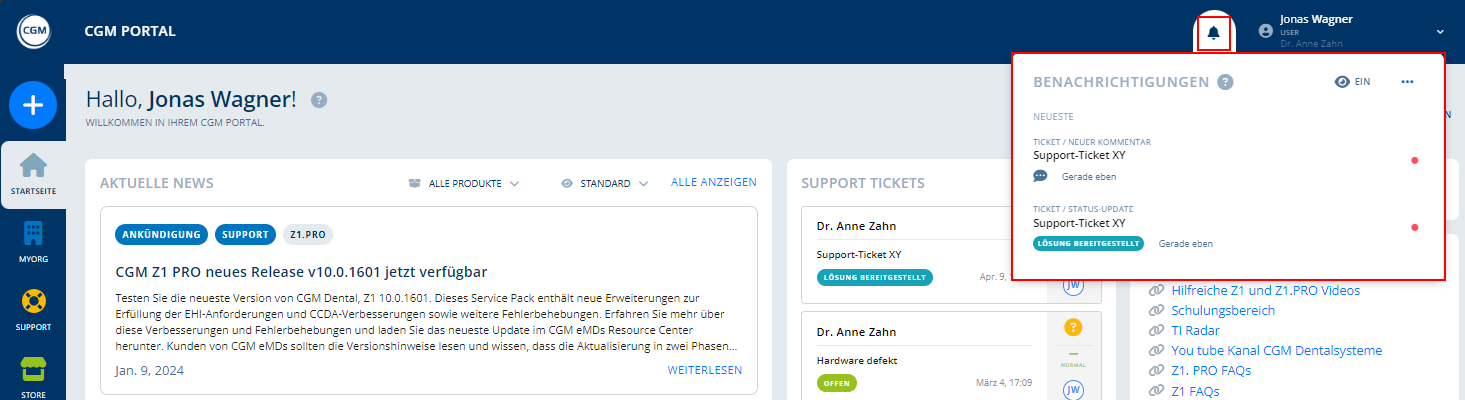This screenshot has height=400, width=1465.
Task: Click Weiterlesen on the news article
Action: pyautogui.click(x=704, y=370)
